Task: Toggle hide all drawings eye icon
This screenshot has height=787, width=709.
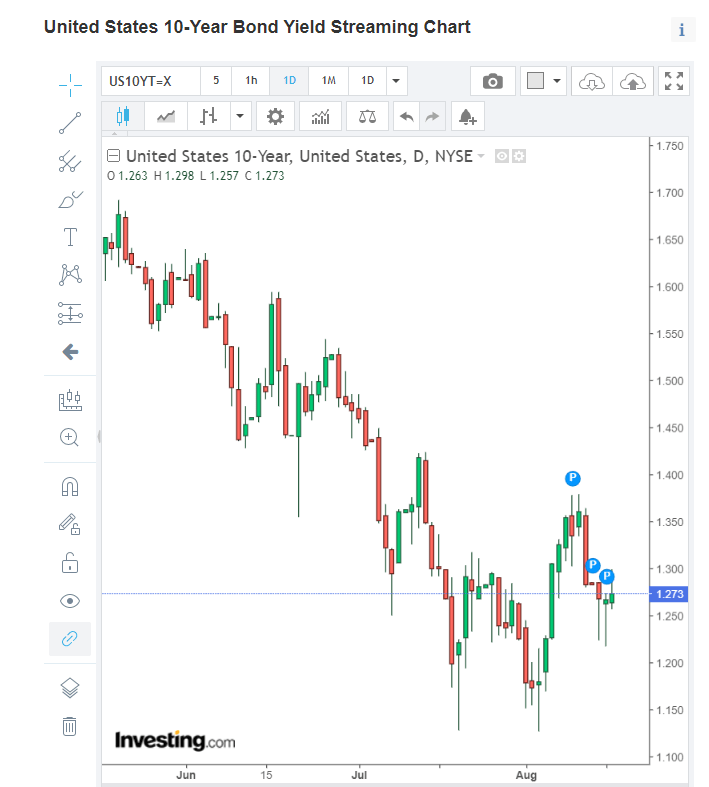Action: tap(70, 601)
